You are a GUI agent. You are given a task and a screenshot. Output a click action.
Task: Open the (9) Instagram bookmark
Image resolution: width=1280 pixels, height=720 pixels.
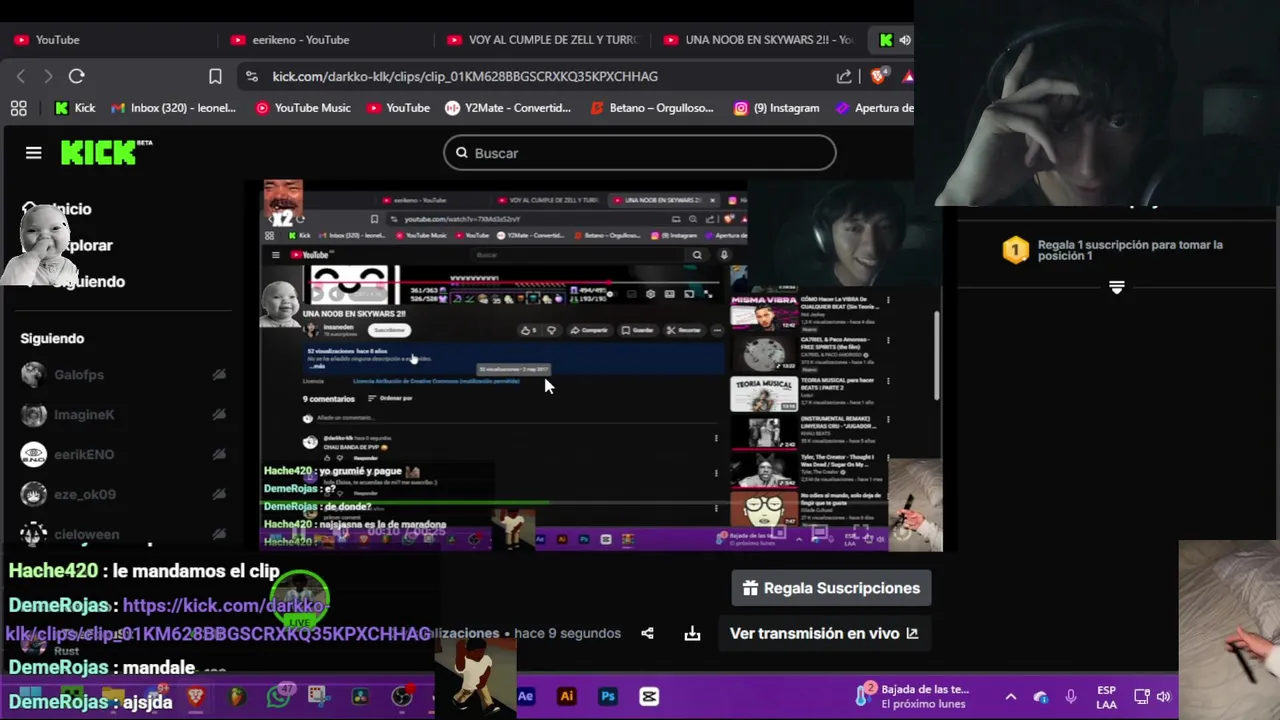777,108
